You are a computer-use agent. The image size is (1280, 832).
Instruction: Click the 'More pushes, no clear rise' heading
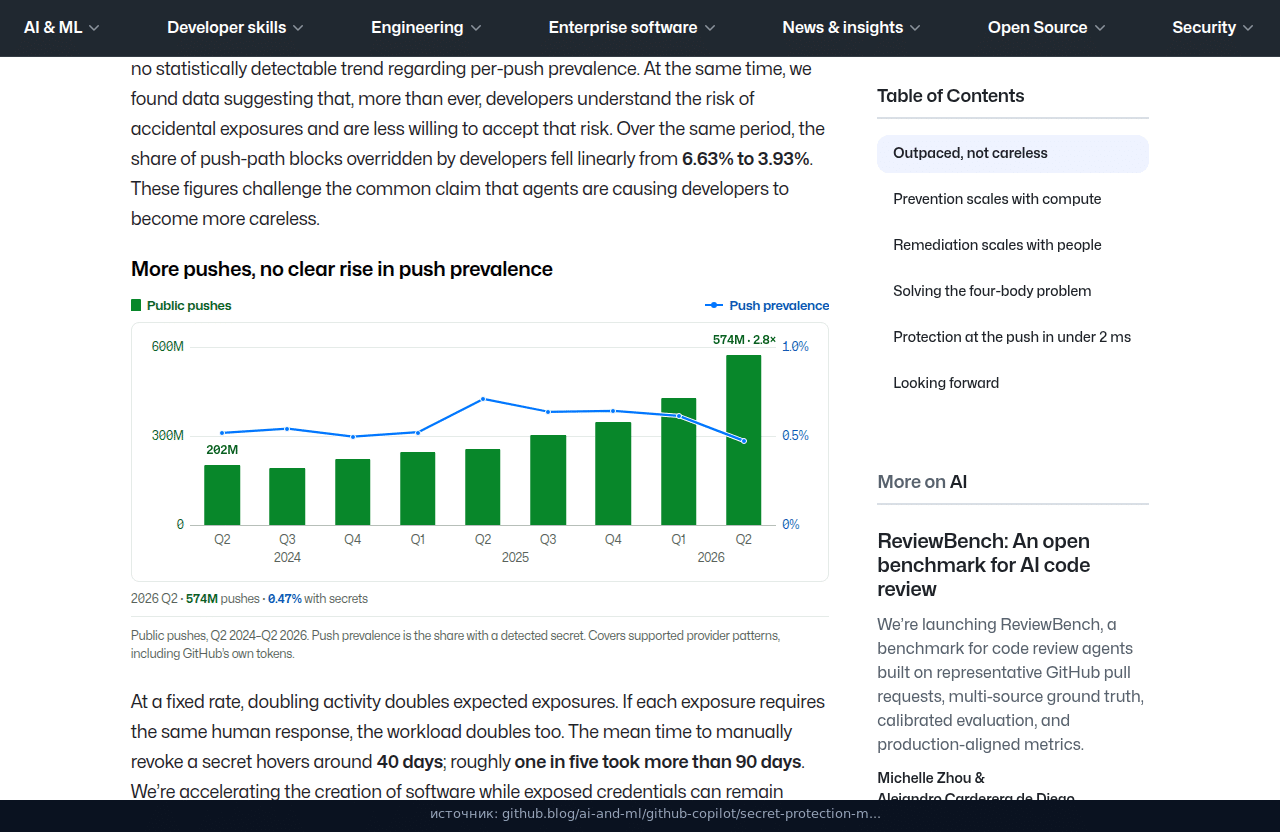pyautogui.click(x=342, y=269)
